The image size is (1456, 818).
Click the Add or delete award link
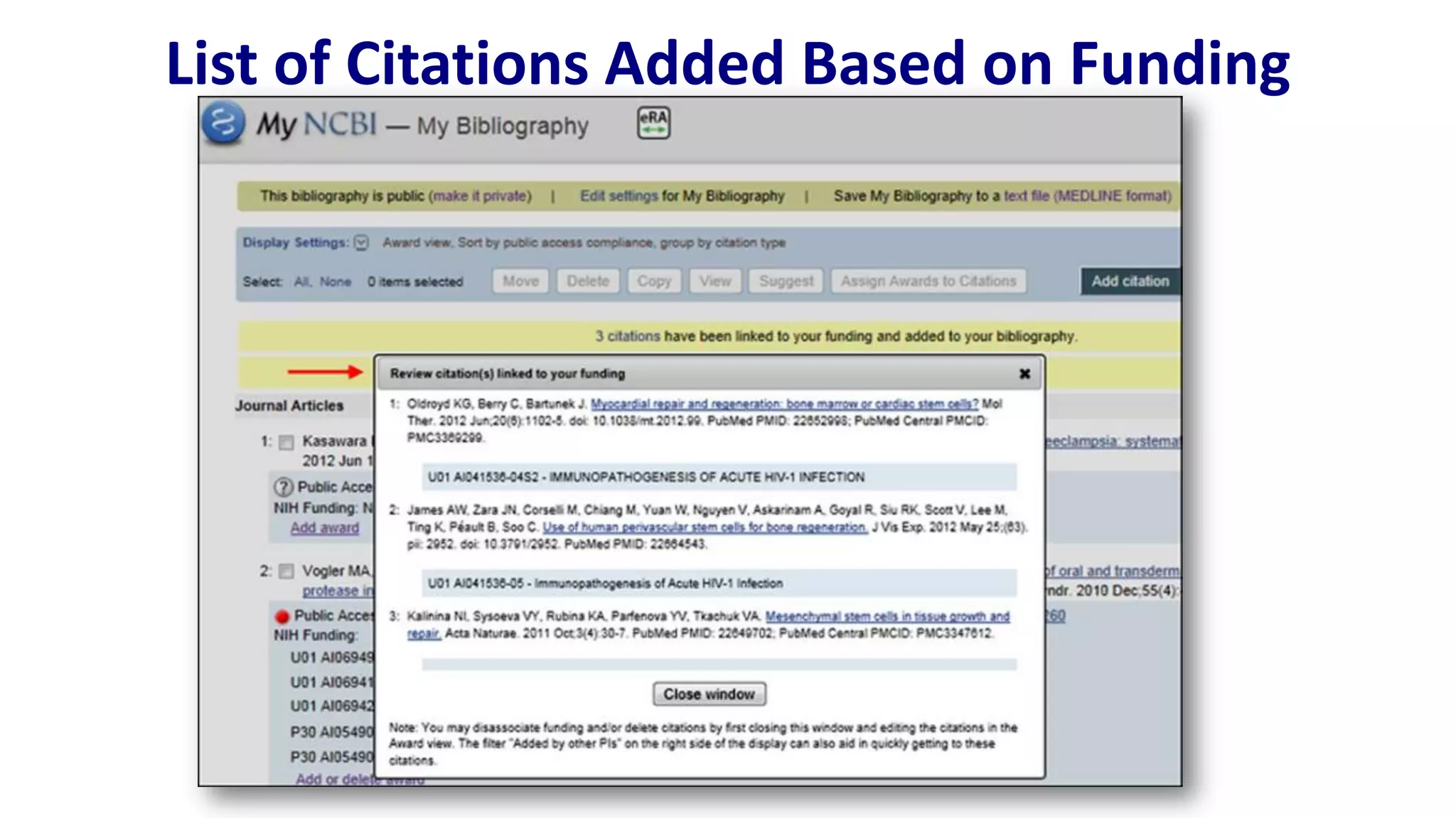(x=360, y=779)
